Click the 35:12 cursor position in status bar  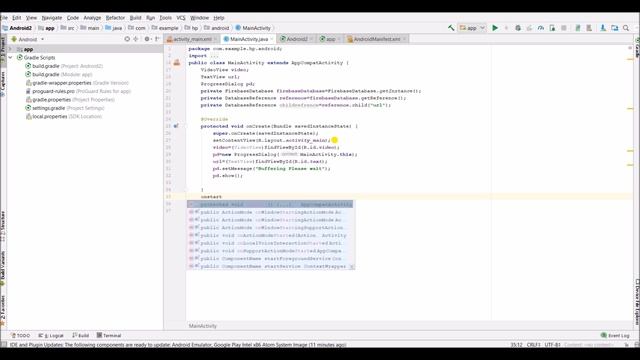point(516,345)
